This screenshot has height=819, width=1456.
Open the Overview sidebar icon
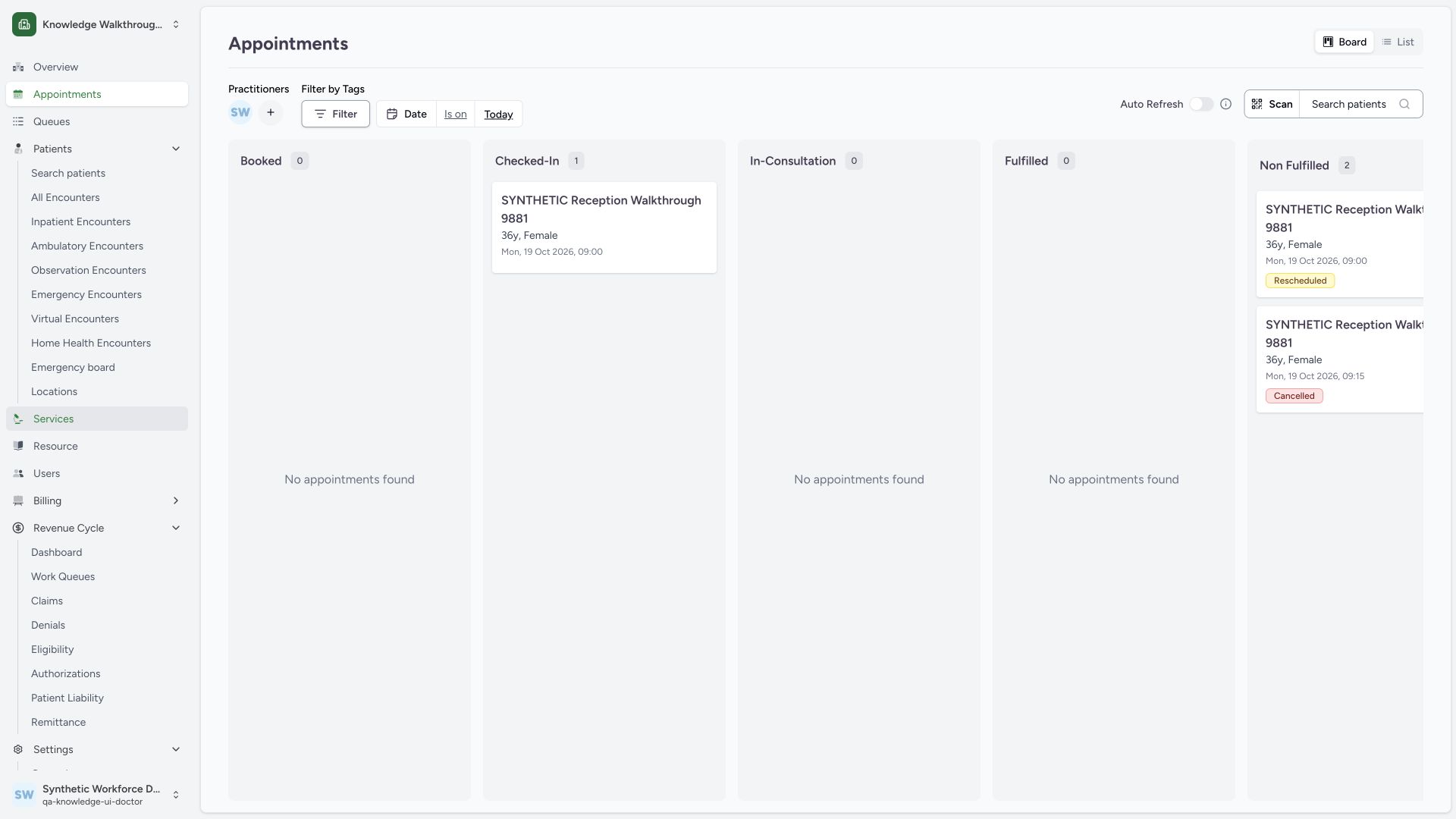pyautogui.click(x=18, y=67)
